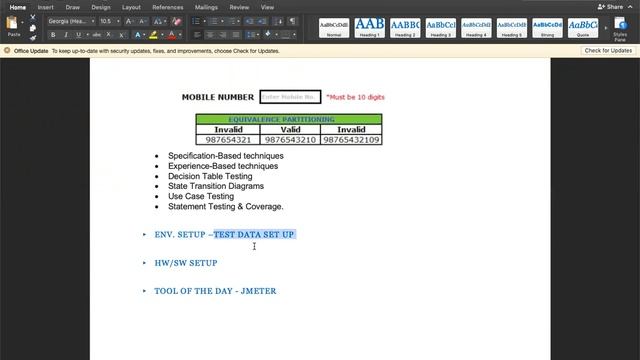
Task: Apply the Heading 4 style
Action: 476,28
